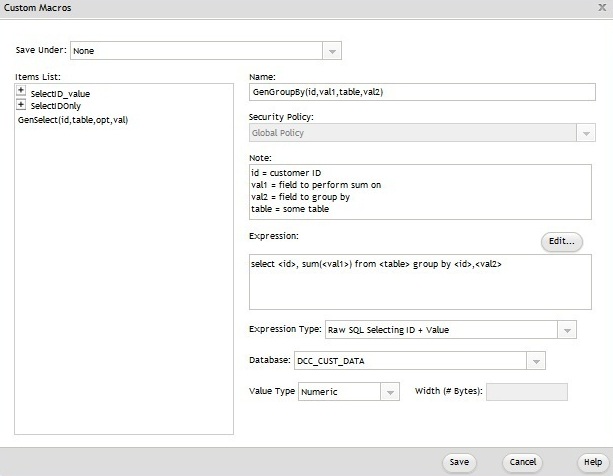Open the Security Policy dropdown arrow

pos(586,133)
